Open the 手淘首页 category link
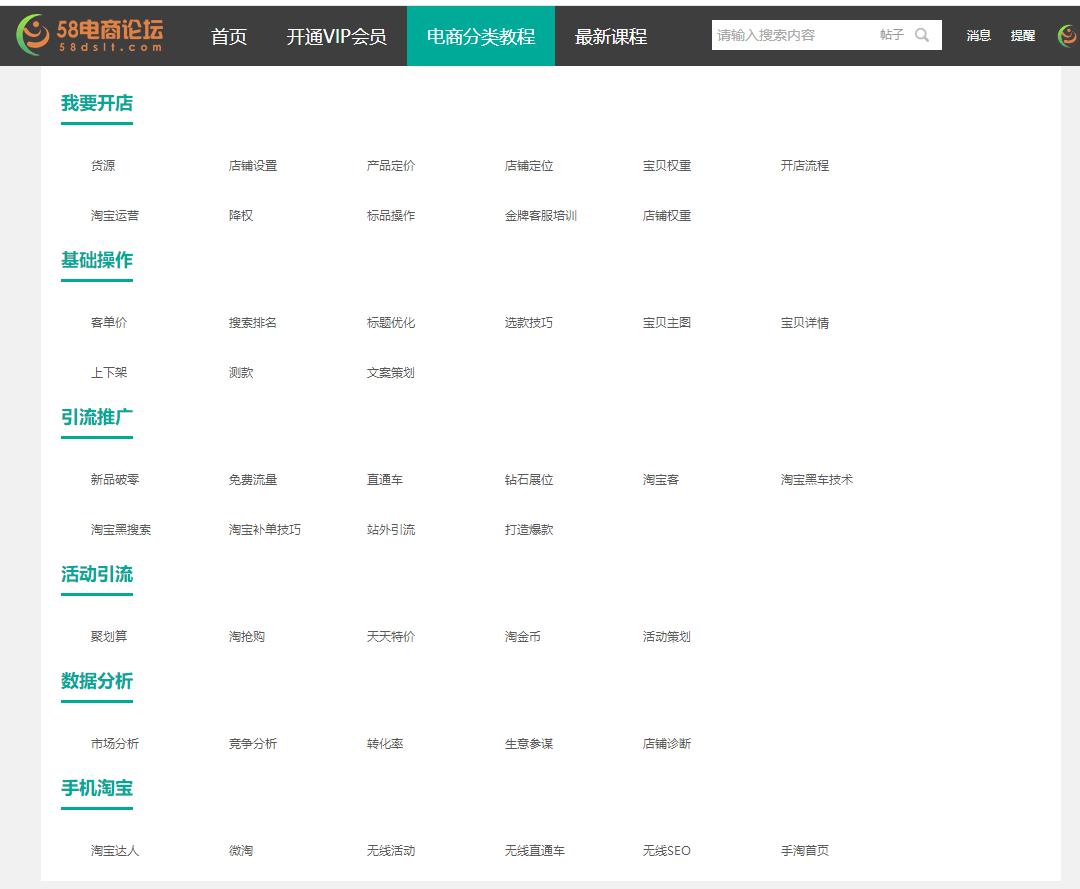The height and width of the screenshot is (889, 1080). coord(804,851)
